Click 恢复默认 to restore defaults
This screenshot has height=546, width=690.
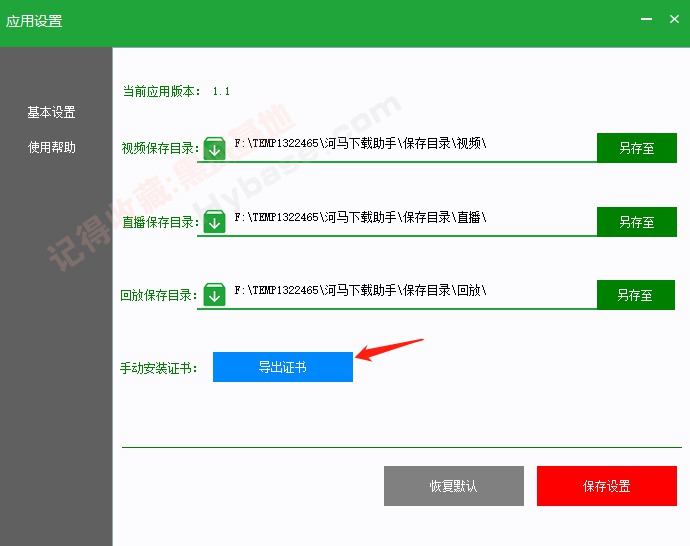coord(454,486)
